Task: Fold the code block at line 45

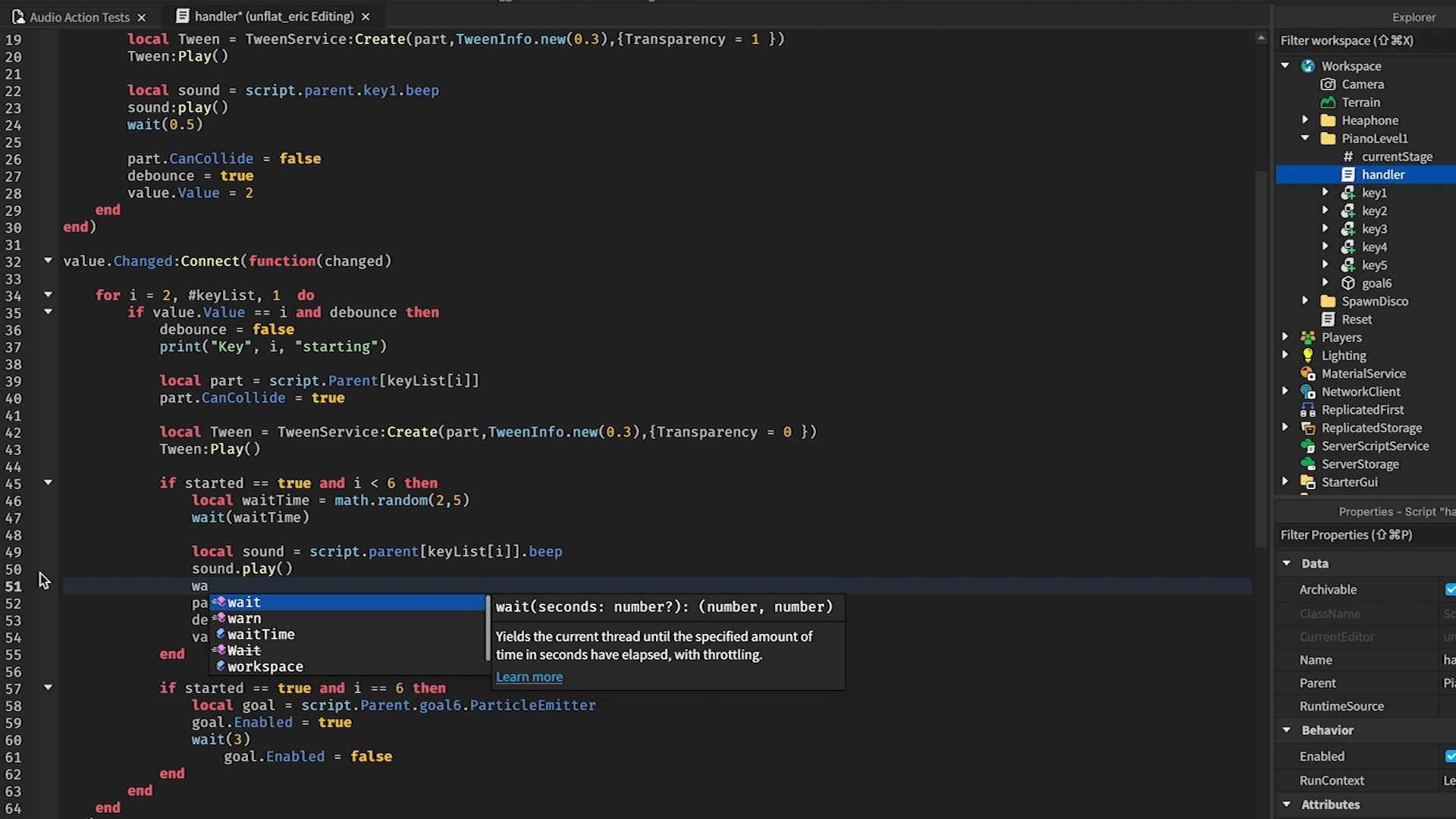Action: (48, 482)
